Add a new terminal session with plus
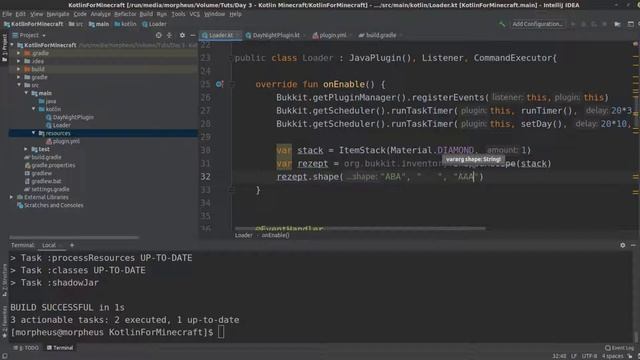Screen dimensions: 640x360 pos(72,245)
